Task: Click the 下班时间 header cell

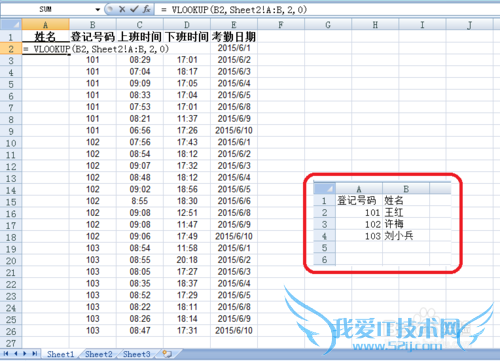Action: (187, 37)
